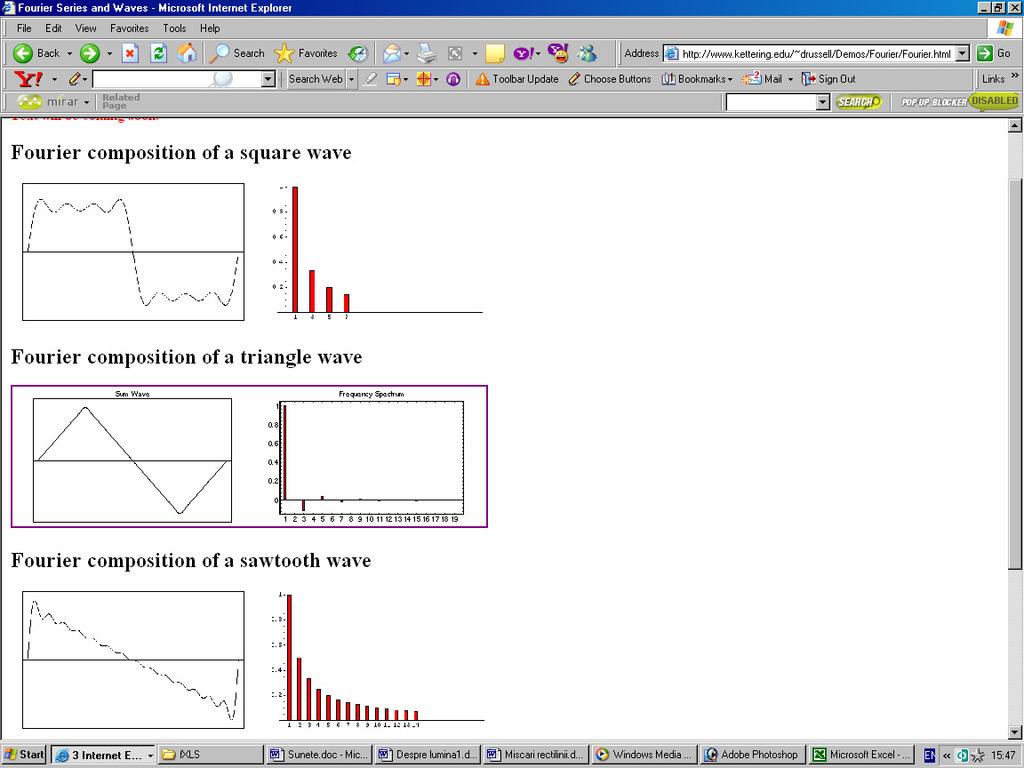This screenshot has height=768, width=1024.
Task: Click the orange target icon on the Yahoo toolbar
Action: click(424, 79)
